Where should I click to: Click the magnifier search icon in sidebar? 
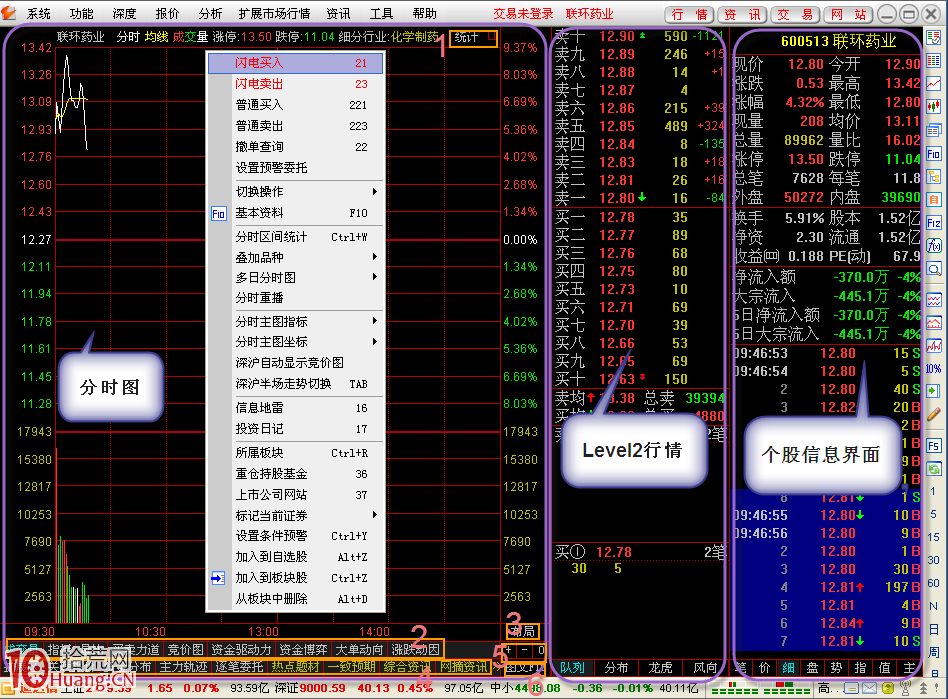coord(934,269)
